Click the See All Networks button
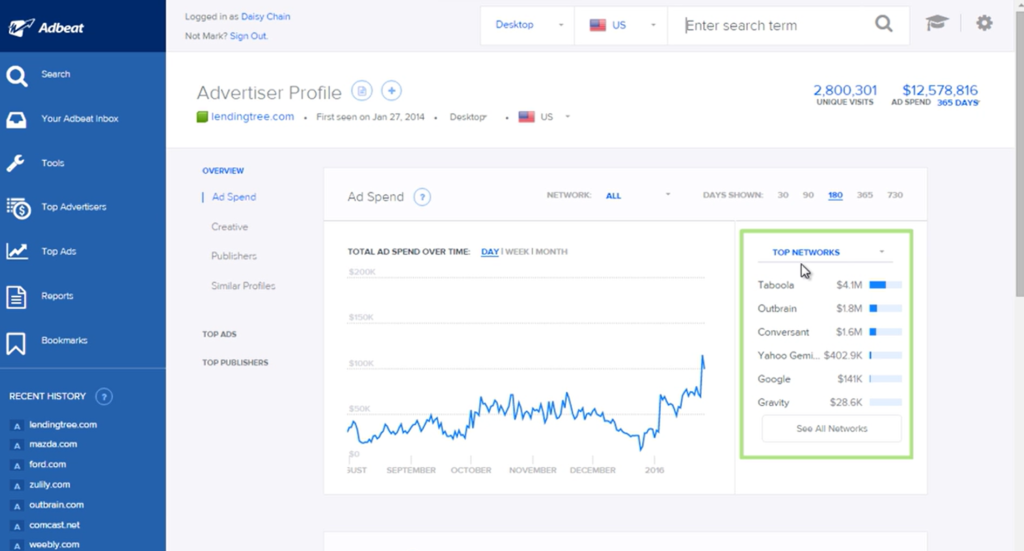Image resolution: width=1024 pixels, height=551 pixels. 831,428
